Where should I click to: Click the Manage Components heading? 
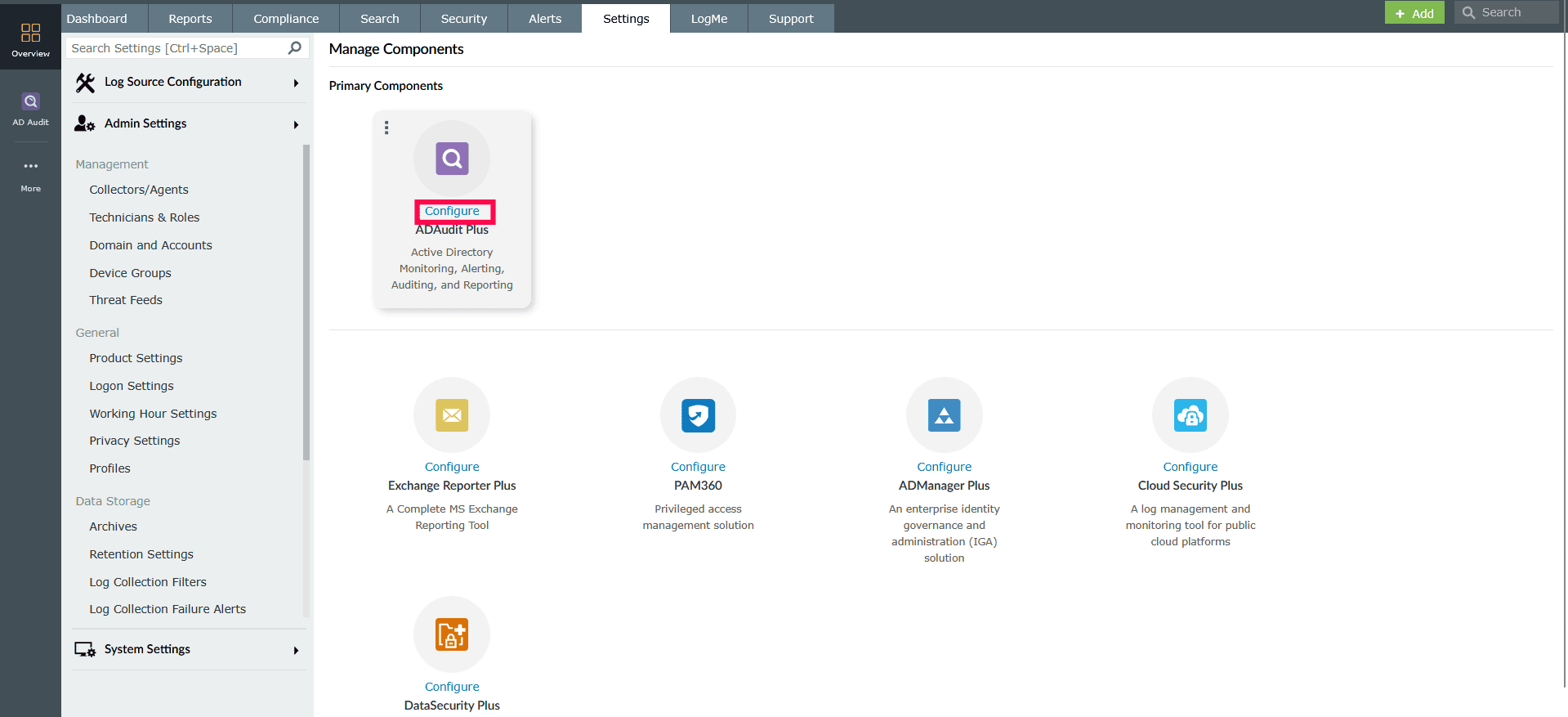point(396,49)
